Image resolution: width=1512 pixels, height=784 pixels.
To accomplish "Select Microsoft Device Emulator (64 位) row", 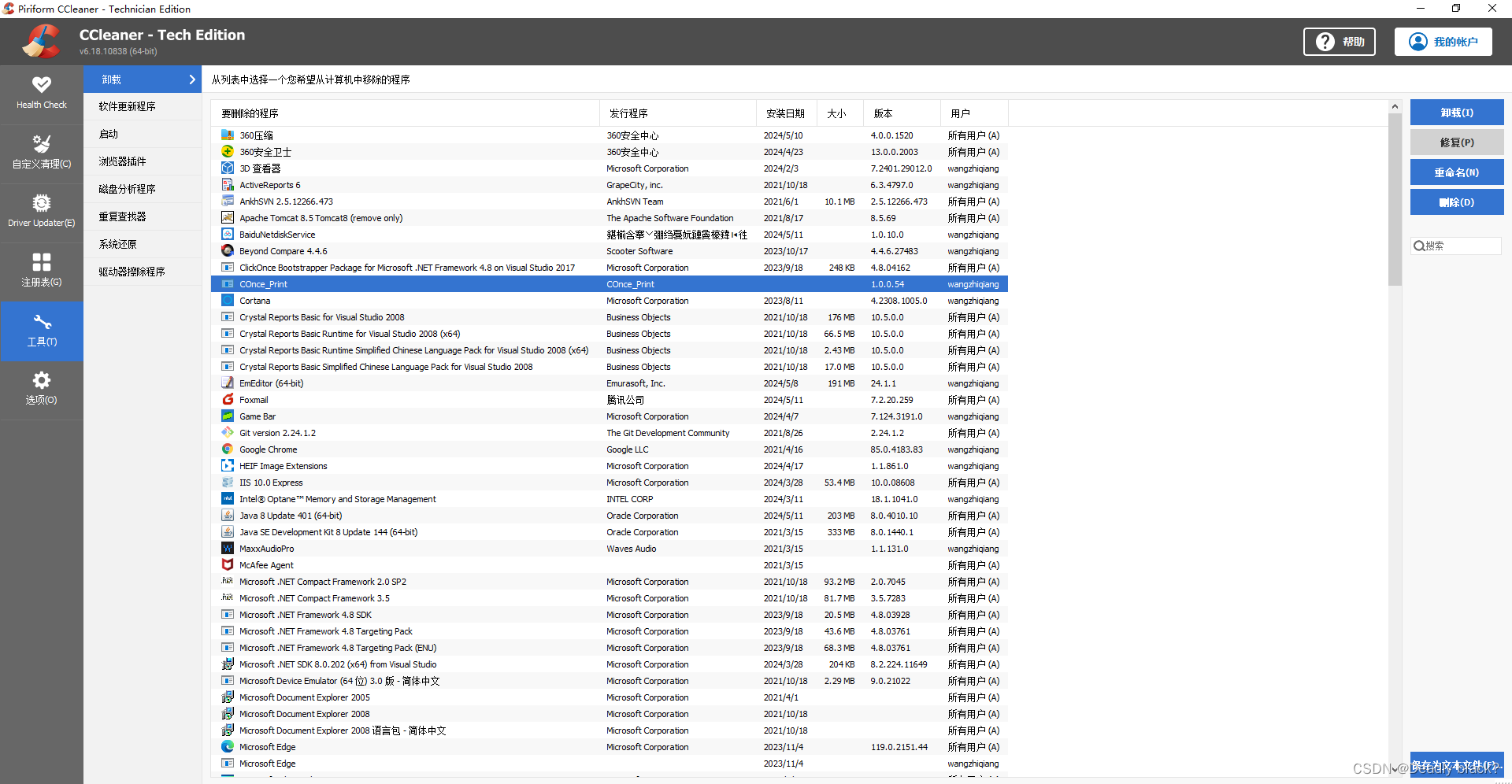I will coord(610,681).
